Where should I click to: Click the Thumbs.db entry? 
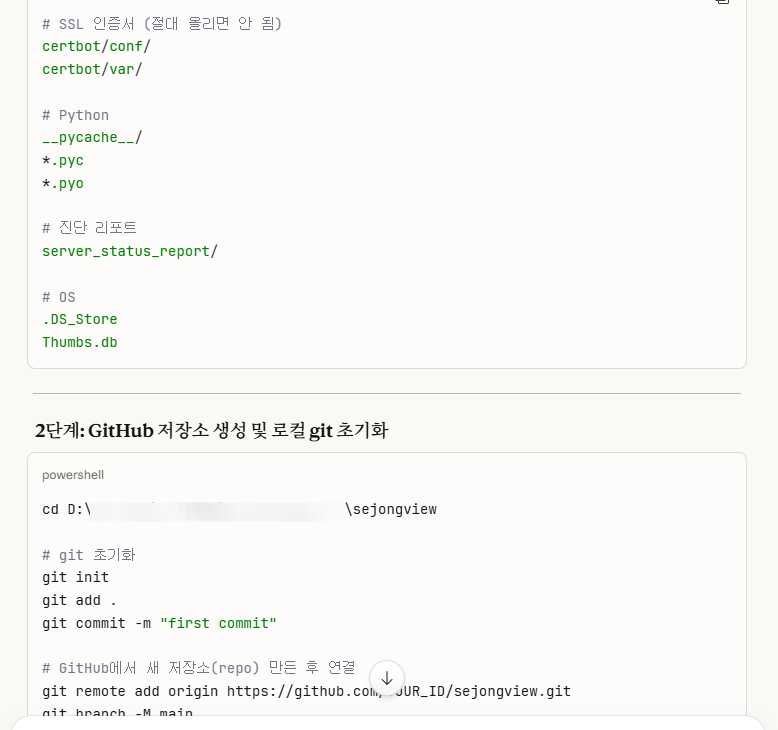80,342
